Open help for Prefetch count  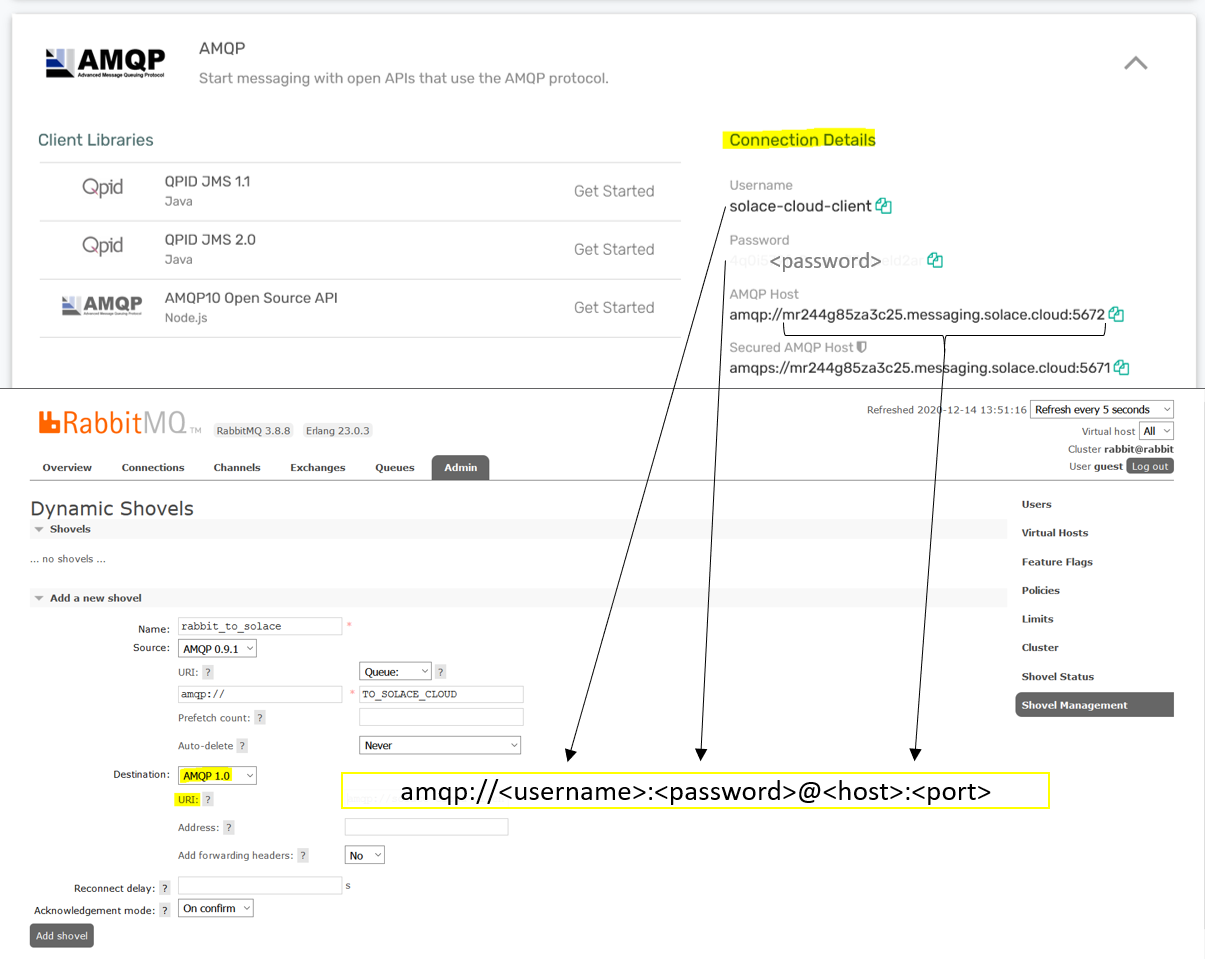[259, 717]
